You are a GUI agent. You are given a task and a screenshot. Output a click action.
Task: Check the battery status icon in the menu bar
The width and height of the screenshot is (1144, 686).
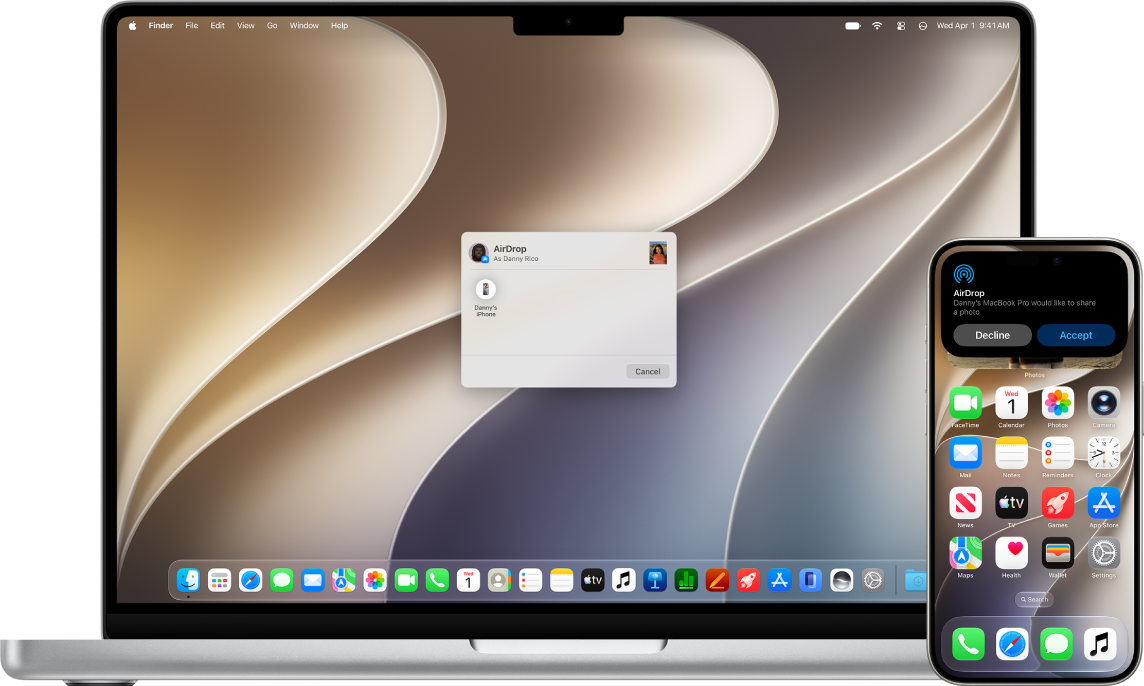[853, 26]
